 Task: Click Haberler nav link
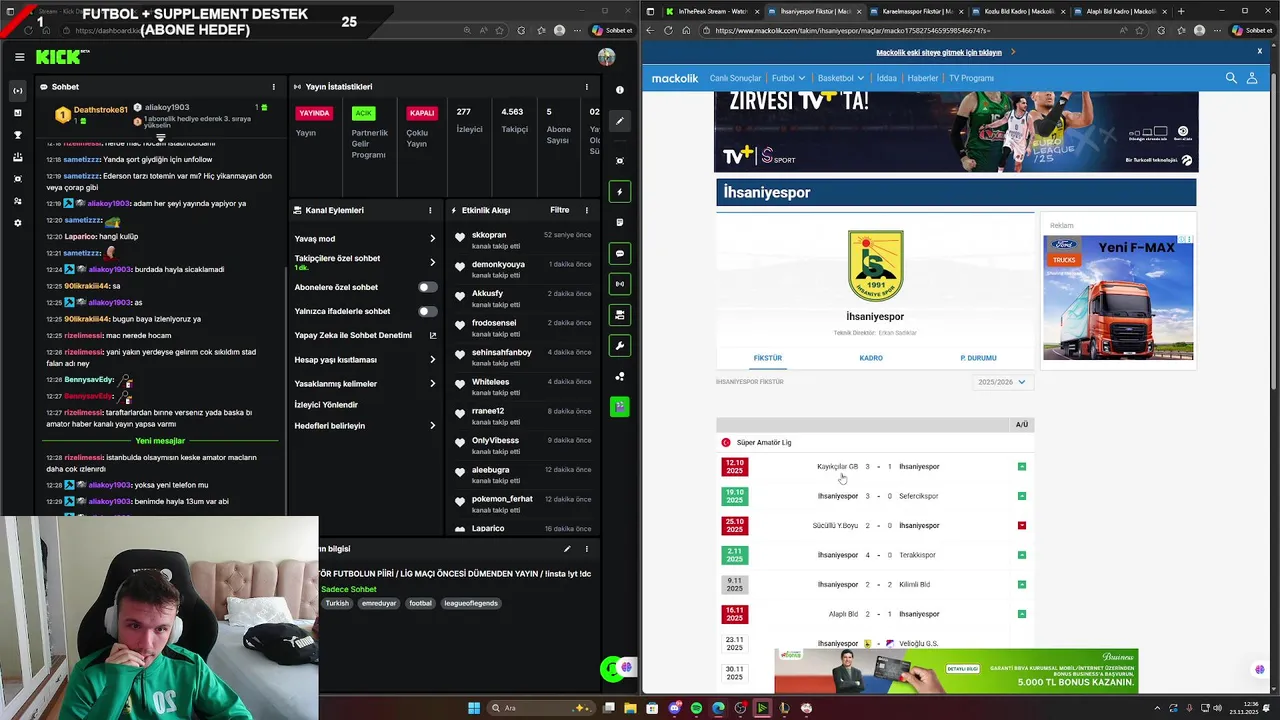pyautogui.click(x=923, y=78)
